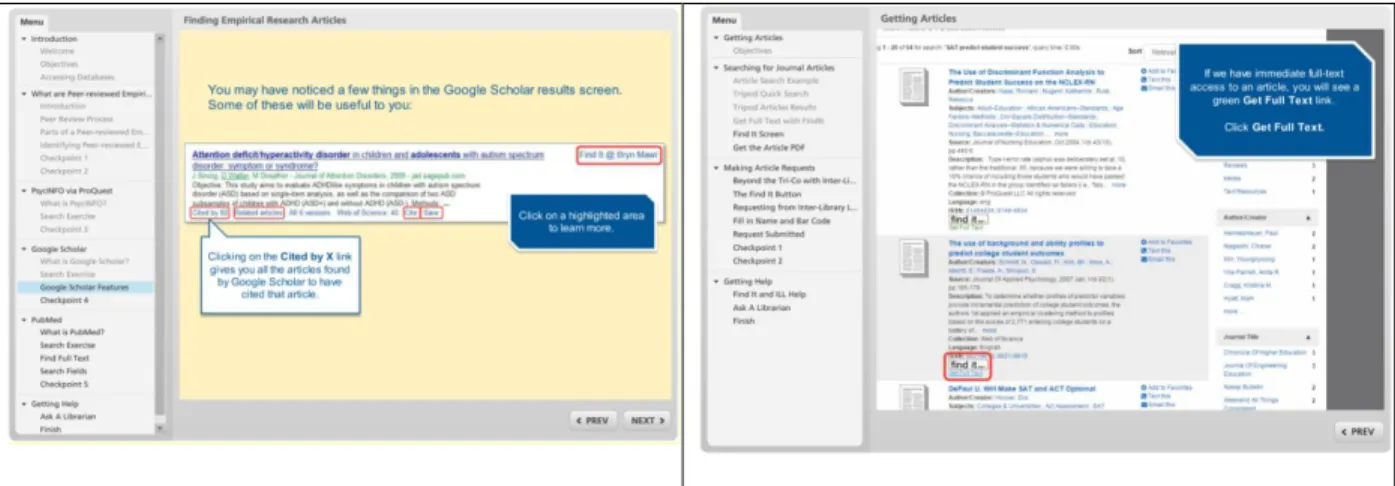This screenshot has height=486, width=1395.
Task: Jump to Checkpoint 4 in menu
Action: click(64, 300)
